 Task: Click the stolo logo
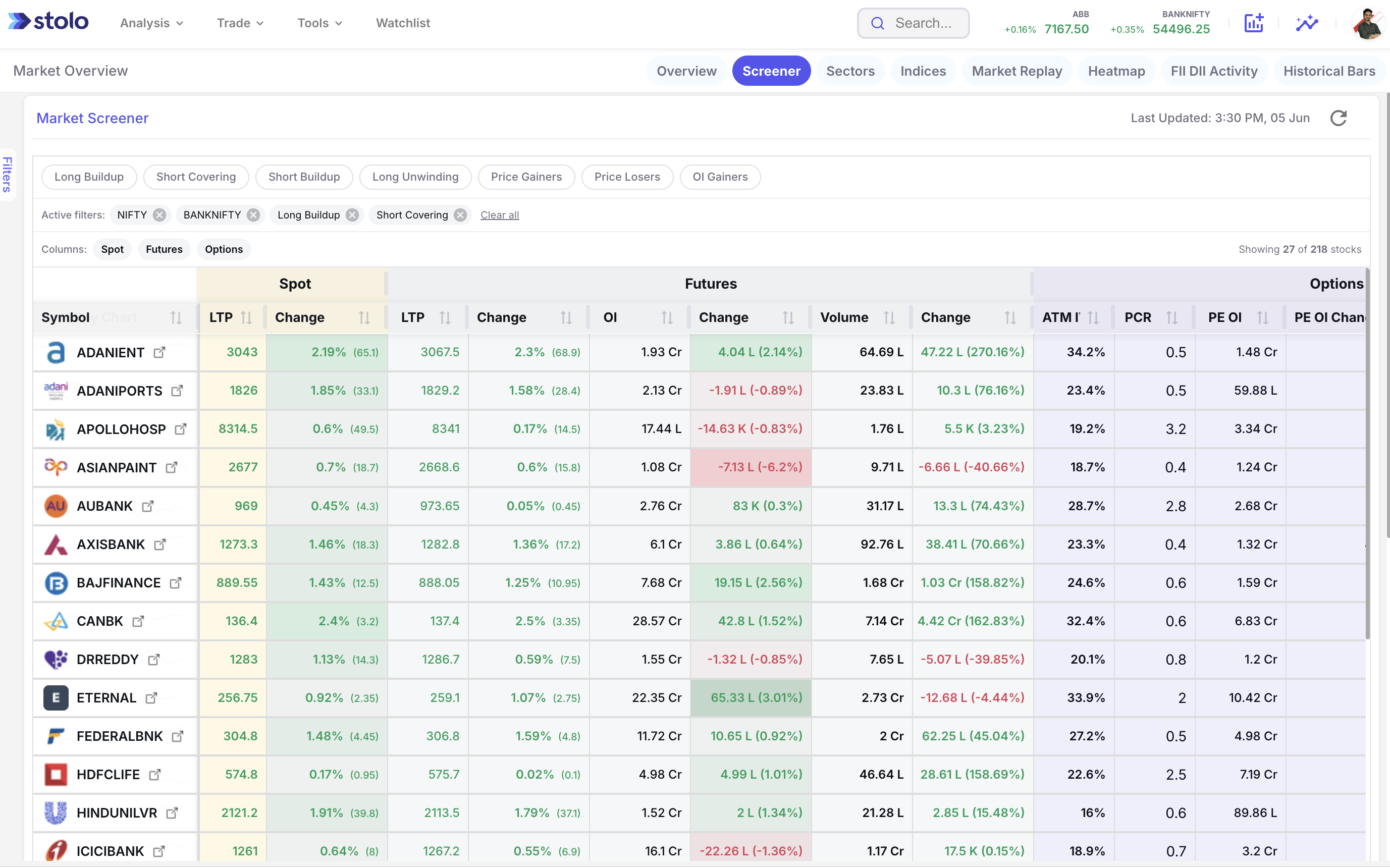point(48,22)
